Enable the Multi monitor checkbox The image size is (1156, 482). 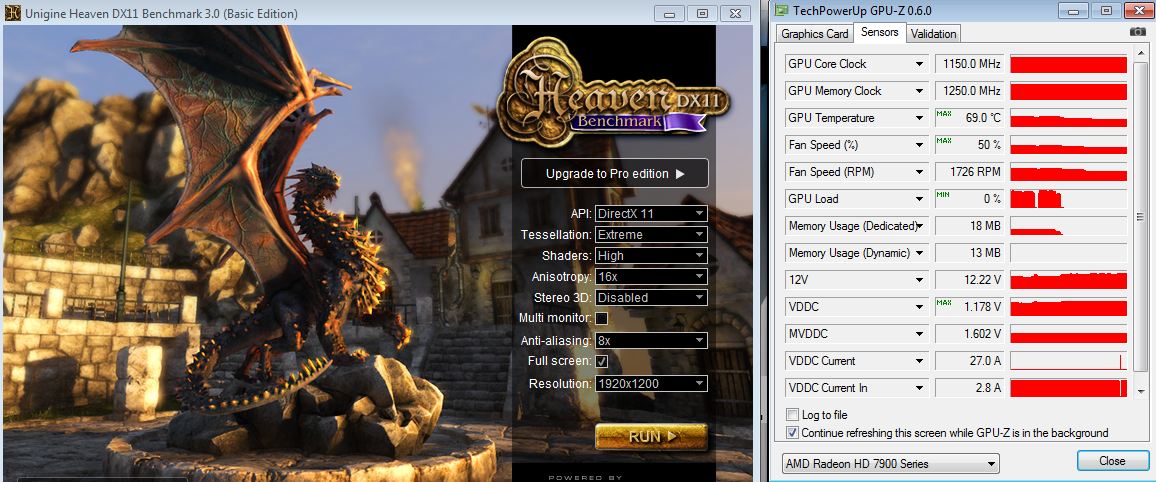coord(602,318)
